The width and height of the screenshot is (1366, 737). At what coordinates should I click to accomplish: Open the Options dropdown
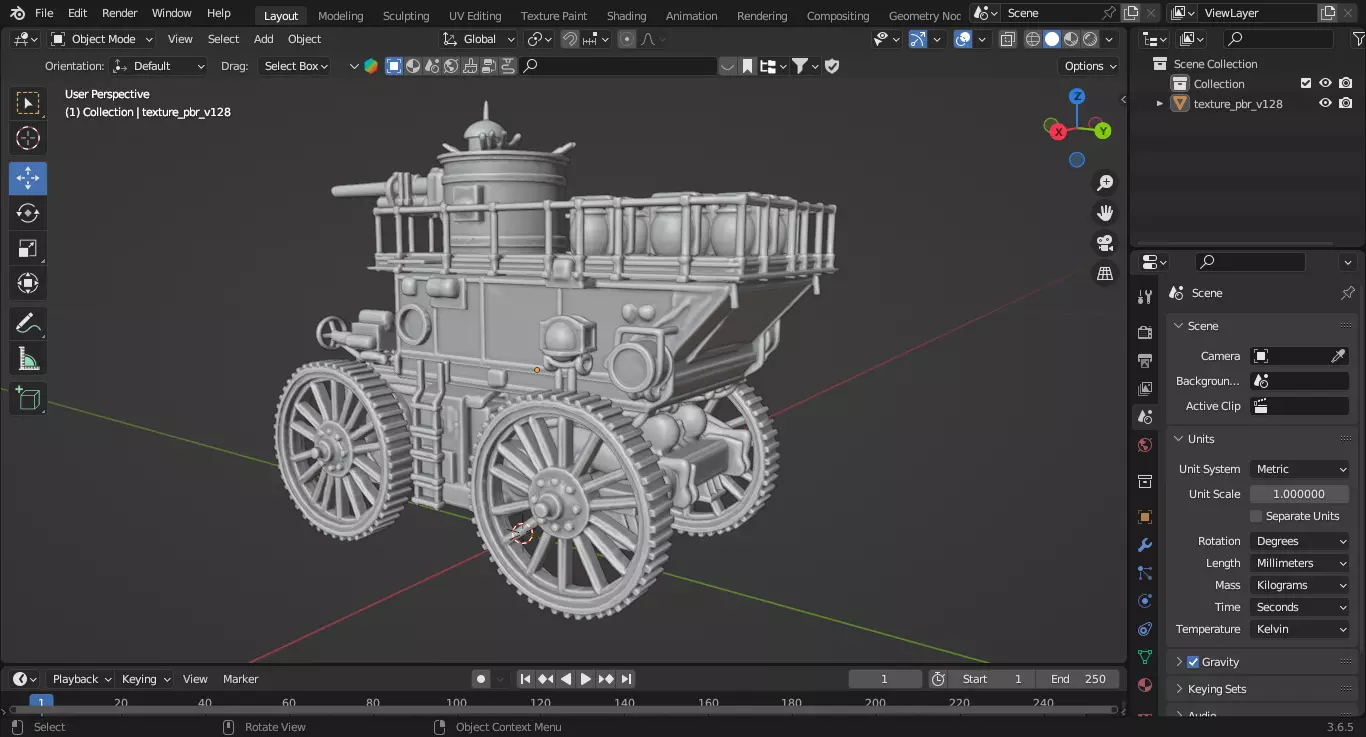click(x=1089, y=66)
